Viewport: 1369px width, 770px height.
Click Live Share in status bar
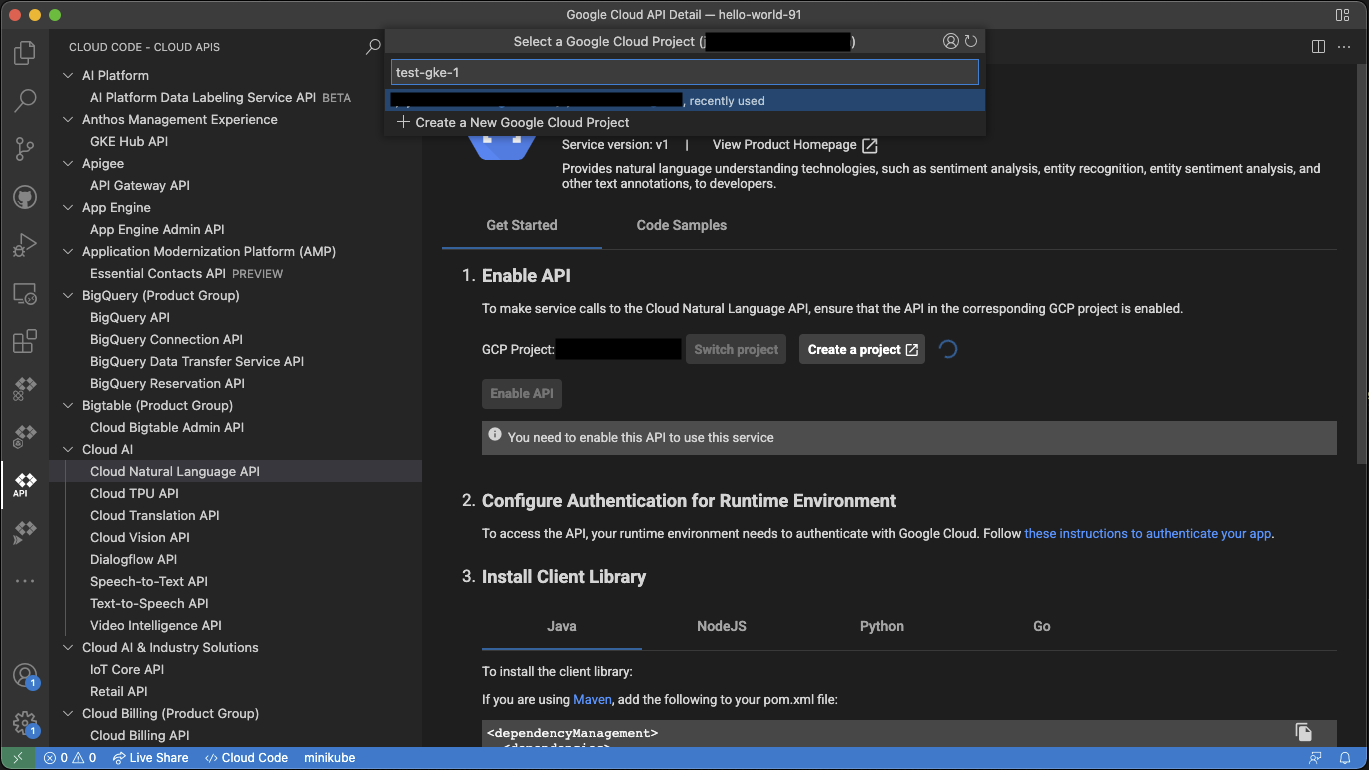pos(150,758)
